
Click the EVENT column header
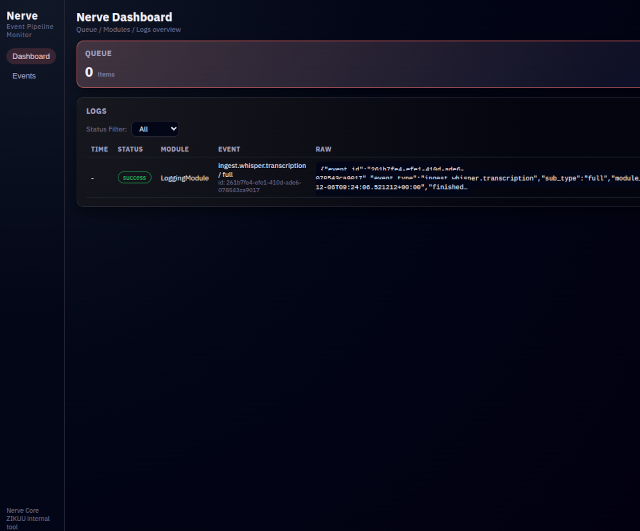tap(229, 149)
